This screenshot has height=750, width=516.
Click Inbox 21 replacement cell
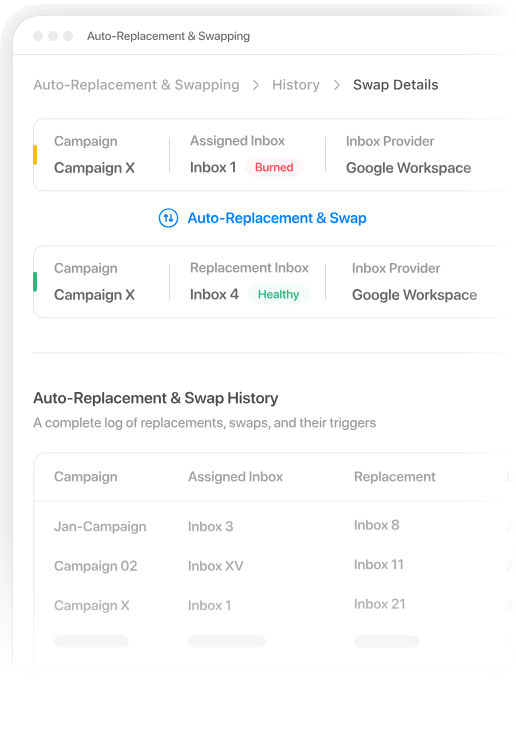379,605
